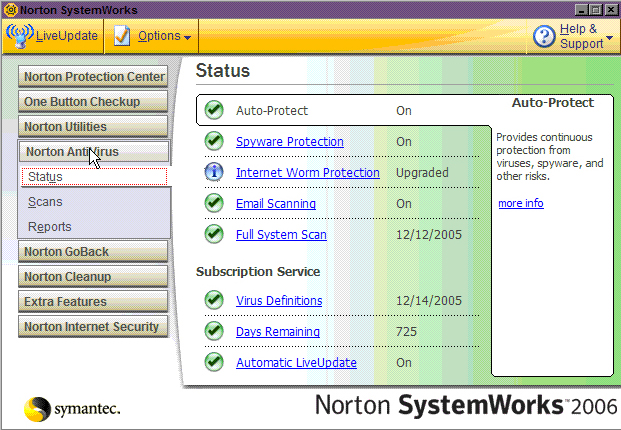621x430 pixels.
Task: Close the Norton SystemWorks window
Action: coord(611,10)
